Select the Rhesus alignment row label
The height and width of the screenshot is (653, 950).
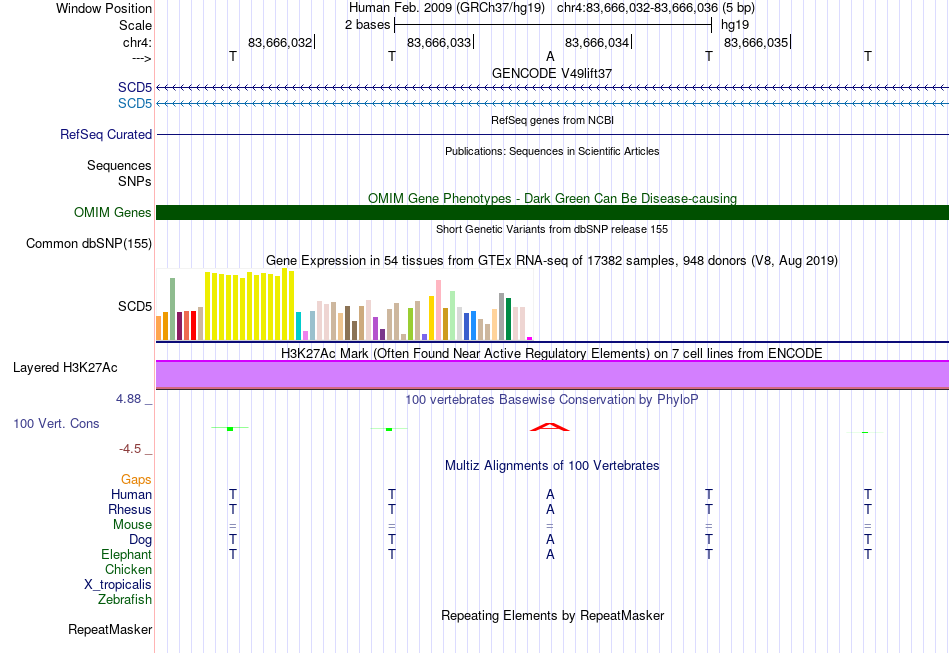130,509
